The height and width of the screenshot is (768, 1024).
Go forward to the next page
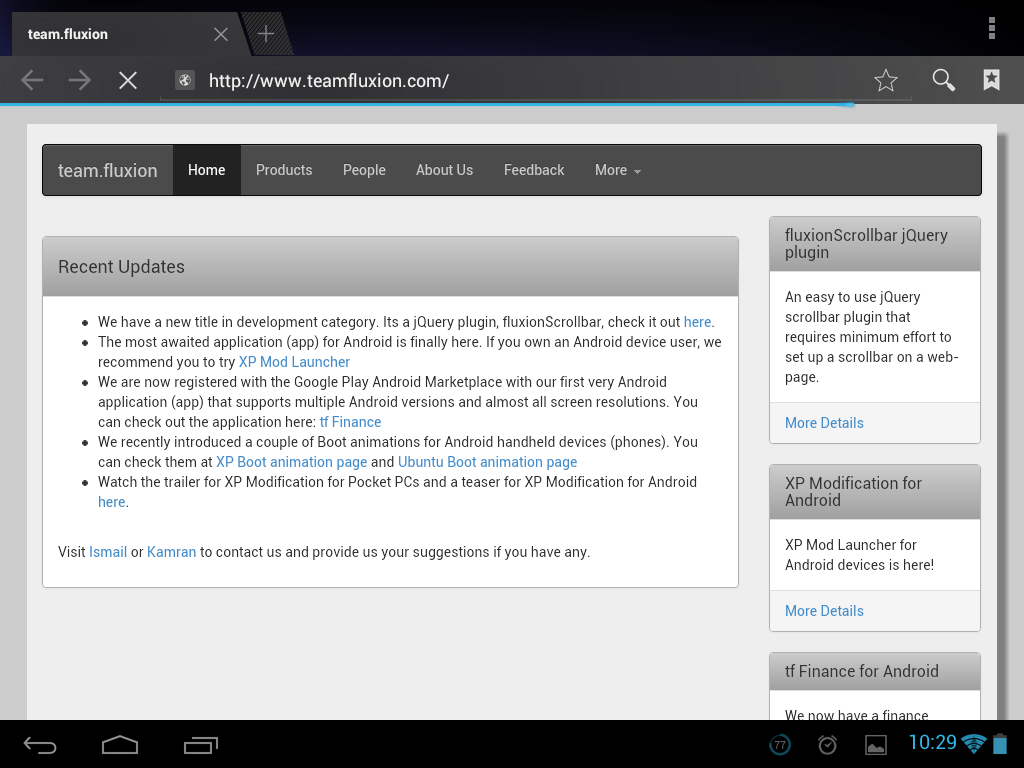click(80, 80)
